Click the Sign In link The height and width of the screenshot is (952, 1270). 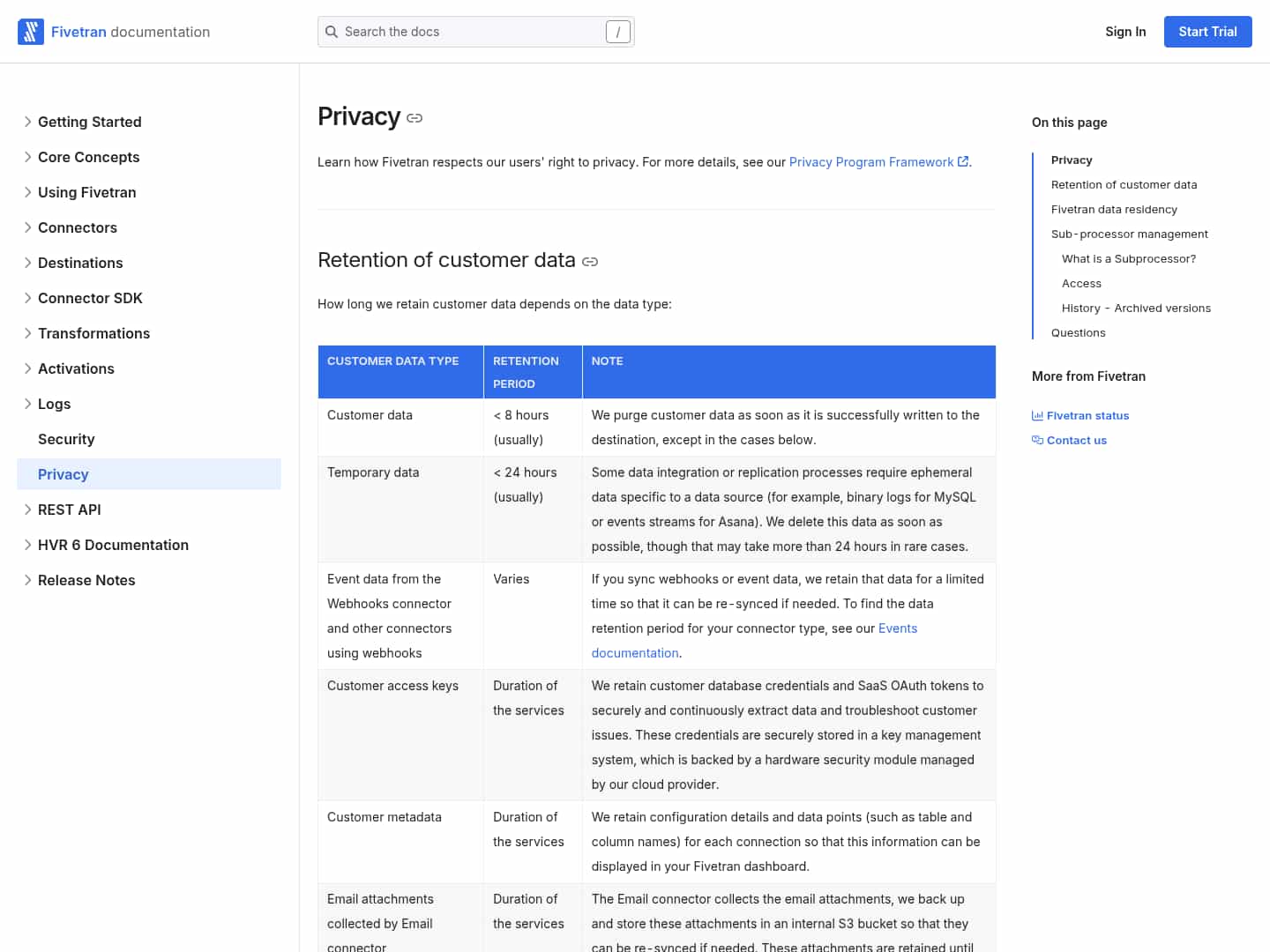pyautogui.click(x=1125, y=32)
